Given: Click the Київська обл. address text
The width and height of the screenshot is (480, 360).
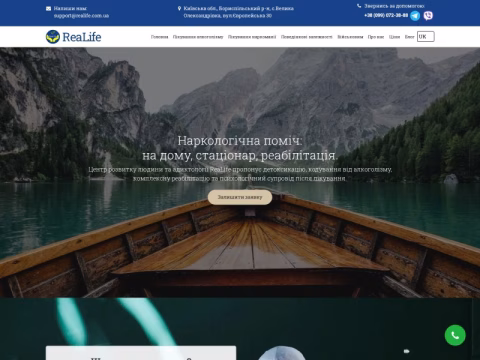Looking at the screenshot, I should pyautogui.click(x=238, y=12).
